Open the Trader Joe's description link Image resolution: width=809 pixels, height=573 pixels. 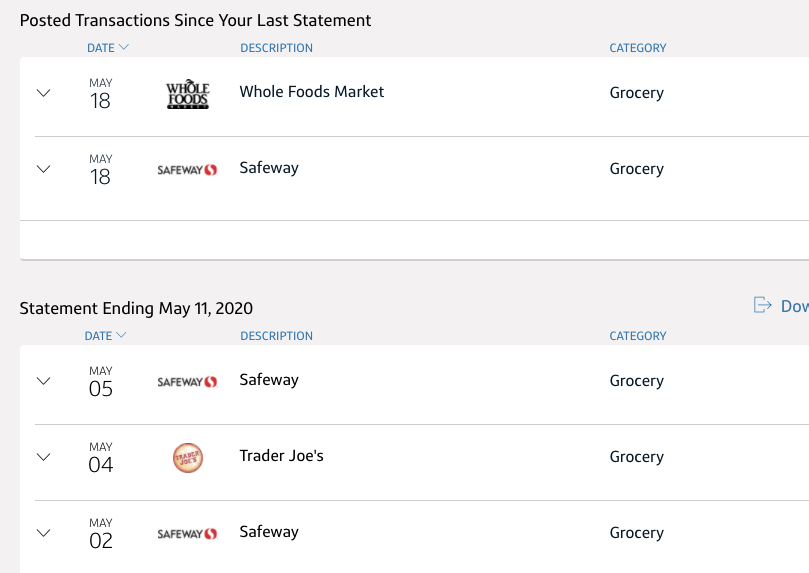tap(281, 456)
